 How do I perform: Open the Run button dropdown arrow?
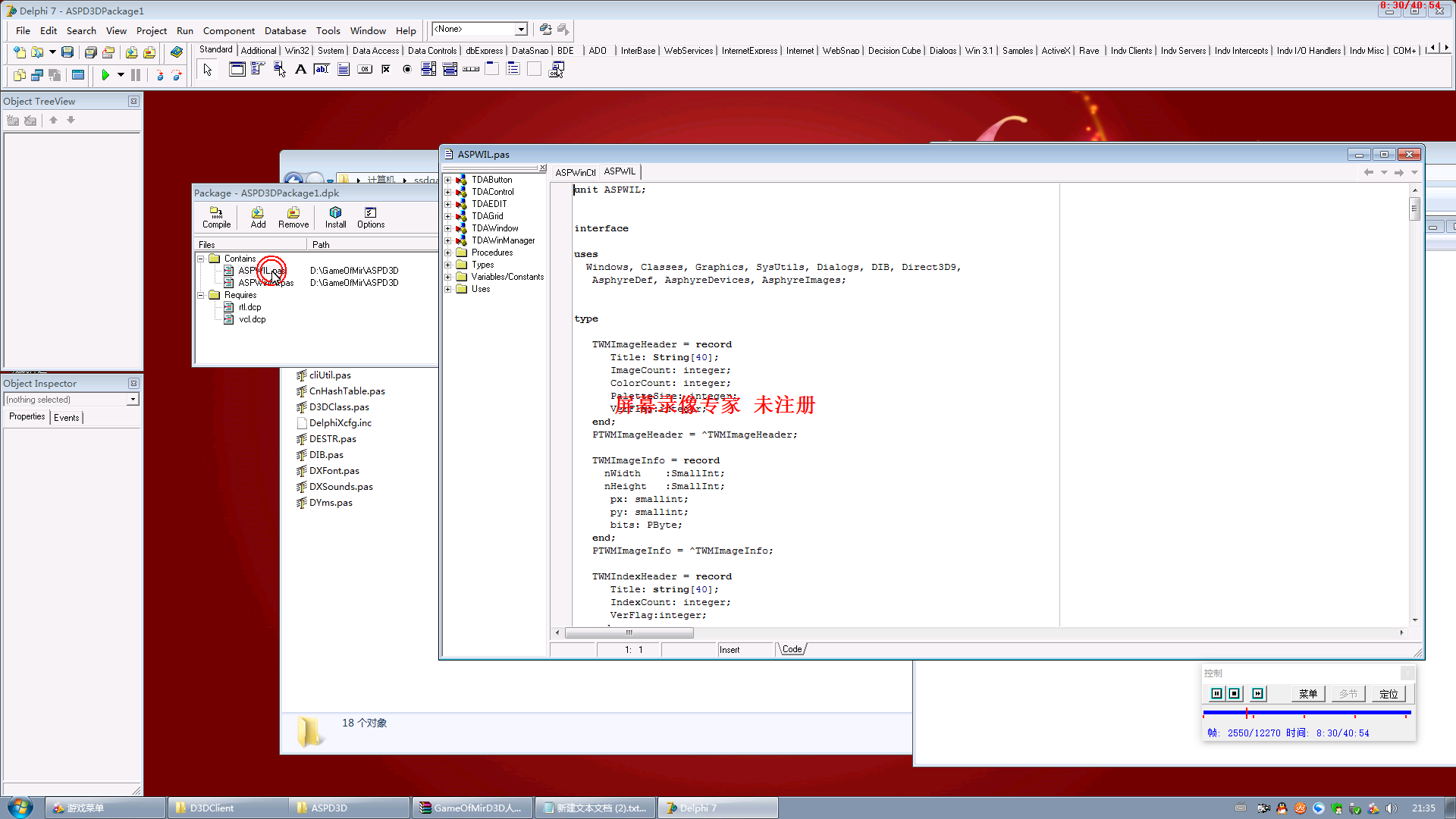(x=121, y=74)
